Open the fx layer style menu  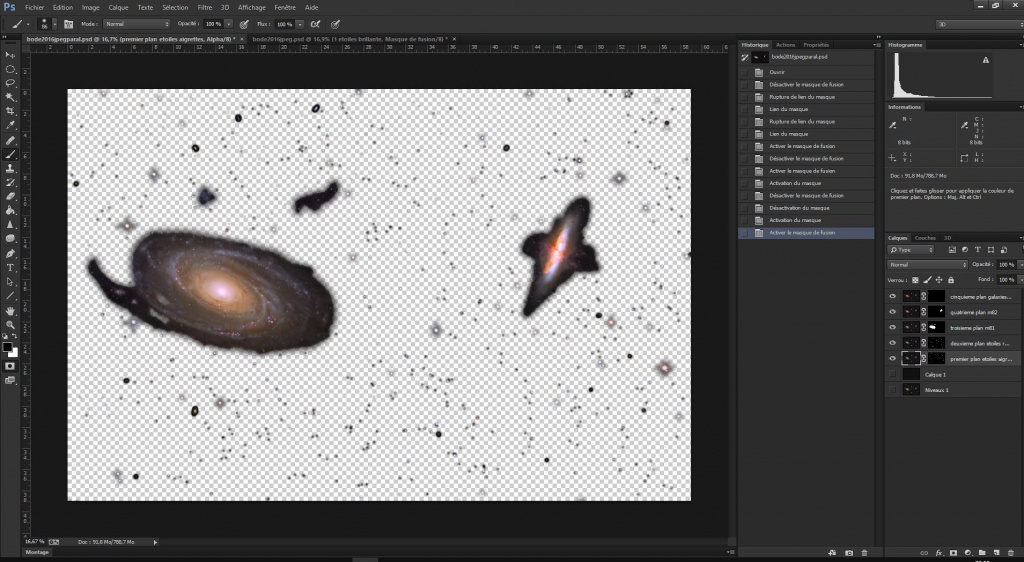pyautogui.click(x=938, y=553)
